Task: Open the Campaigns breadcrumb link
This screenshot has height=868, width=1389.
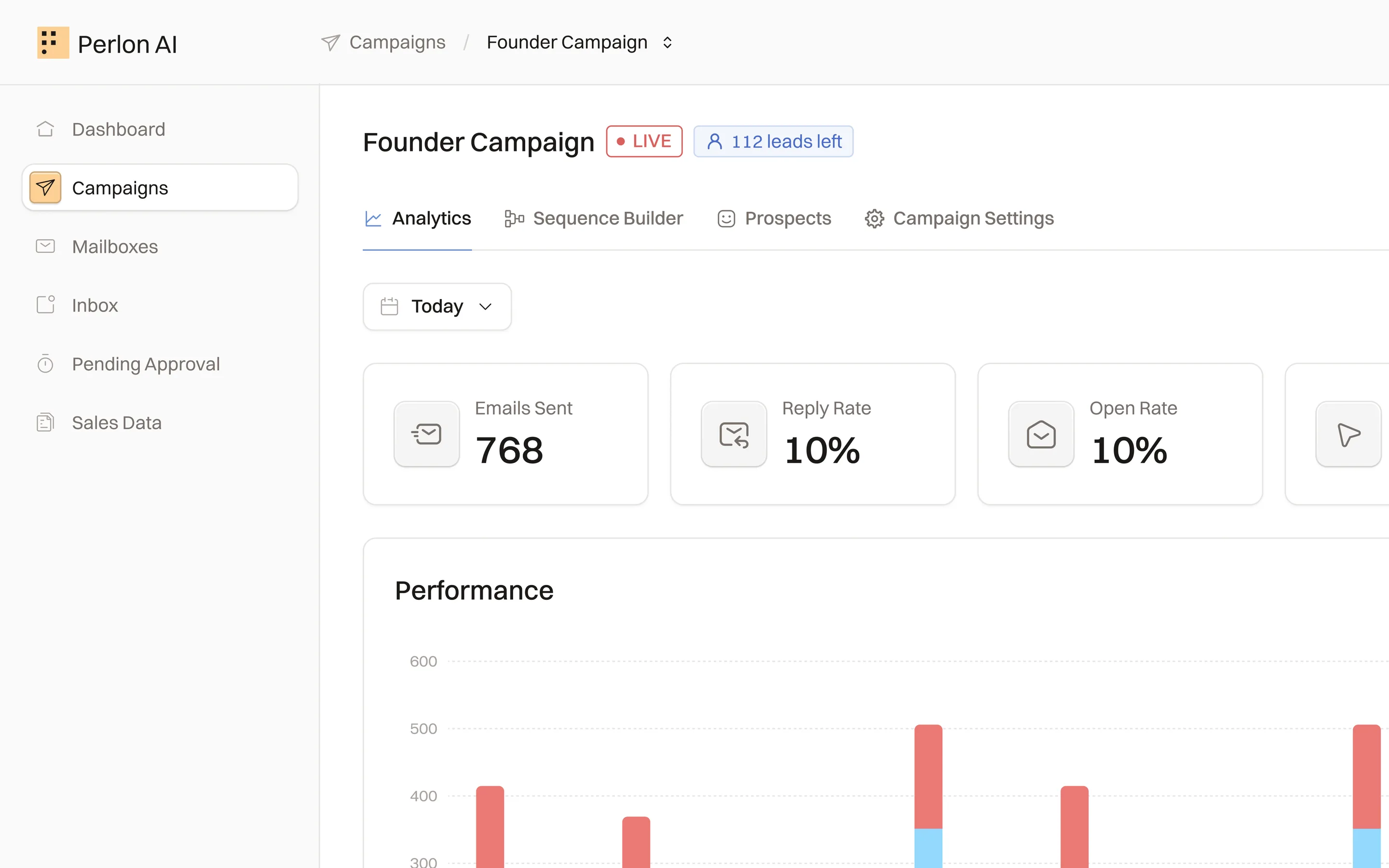Action: pyautogui.click(x=397, y=42)
